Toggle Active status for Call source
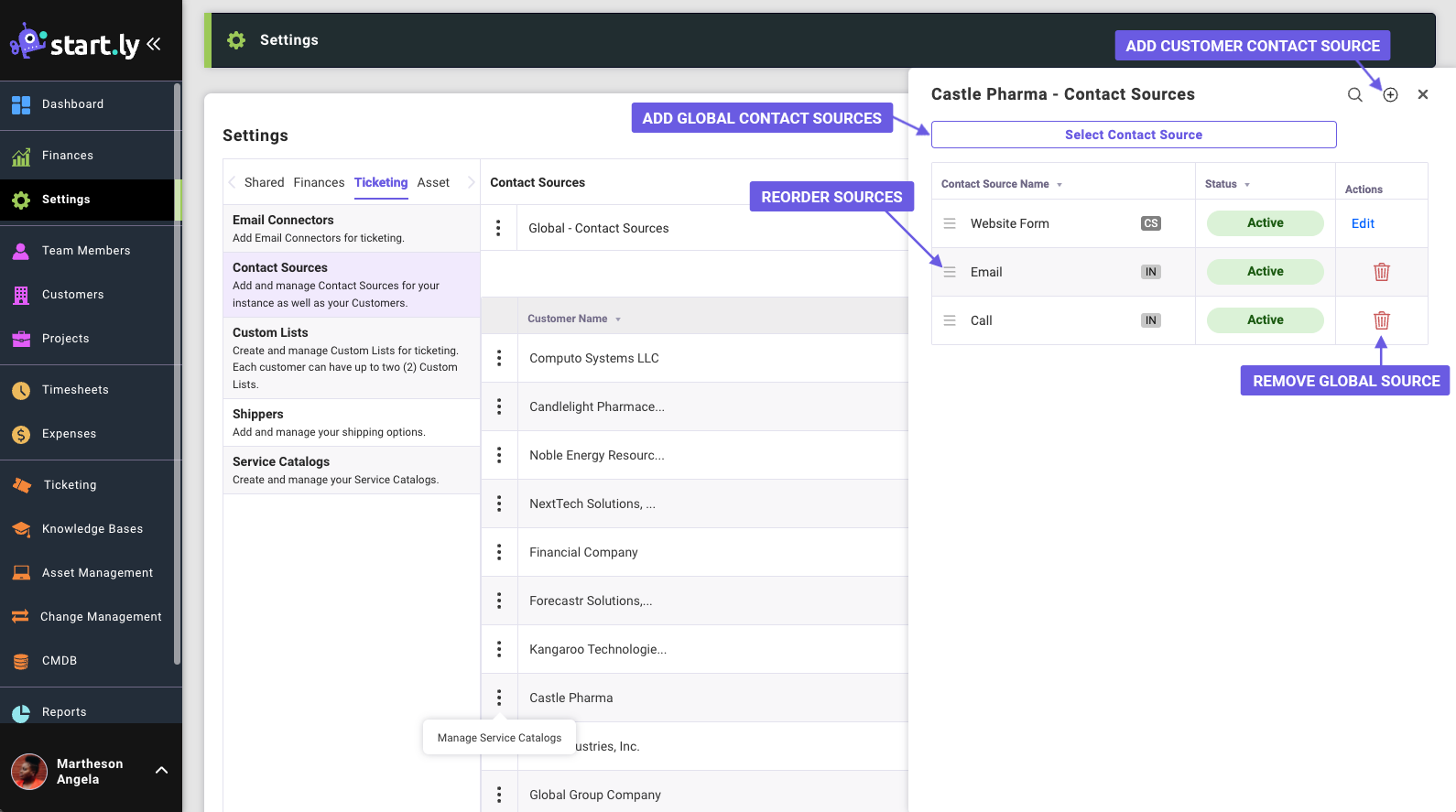 point(1265,320)
